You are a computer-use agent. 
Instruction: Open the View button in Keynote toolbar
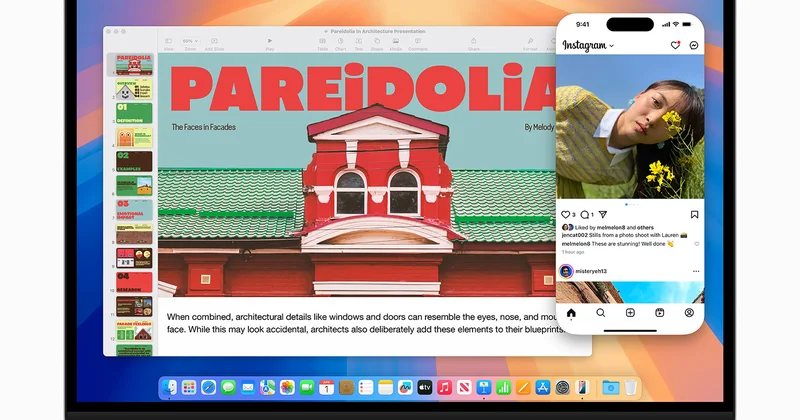pos(168,43)
